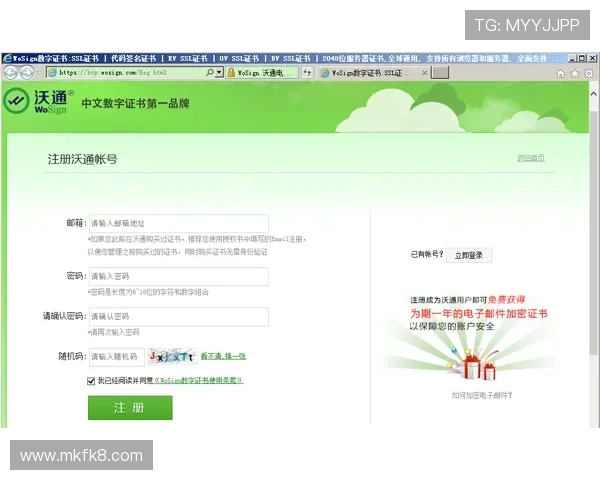Viewport: 600px width, 480px height.
Task: Click the Favorites star icon
Action: [x=575, y=73]
